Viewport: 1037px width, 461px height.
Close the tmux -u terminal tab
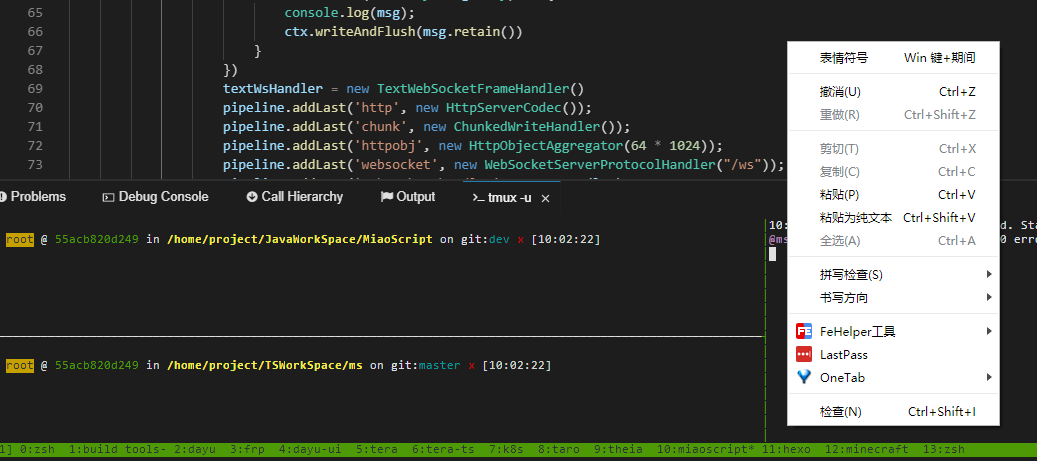[x=546, y=198]
